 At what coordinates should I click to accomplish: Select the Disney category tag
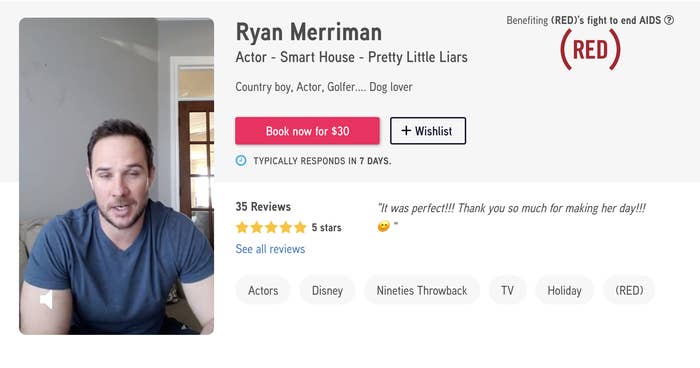click(327, 290)
